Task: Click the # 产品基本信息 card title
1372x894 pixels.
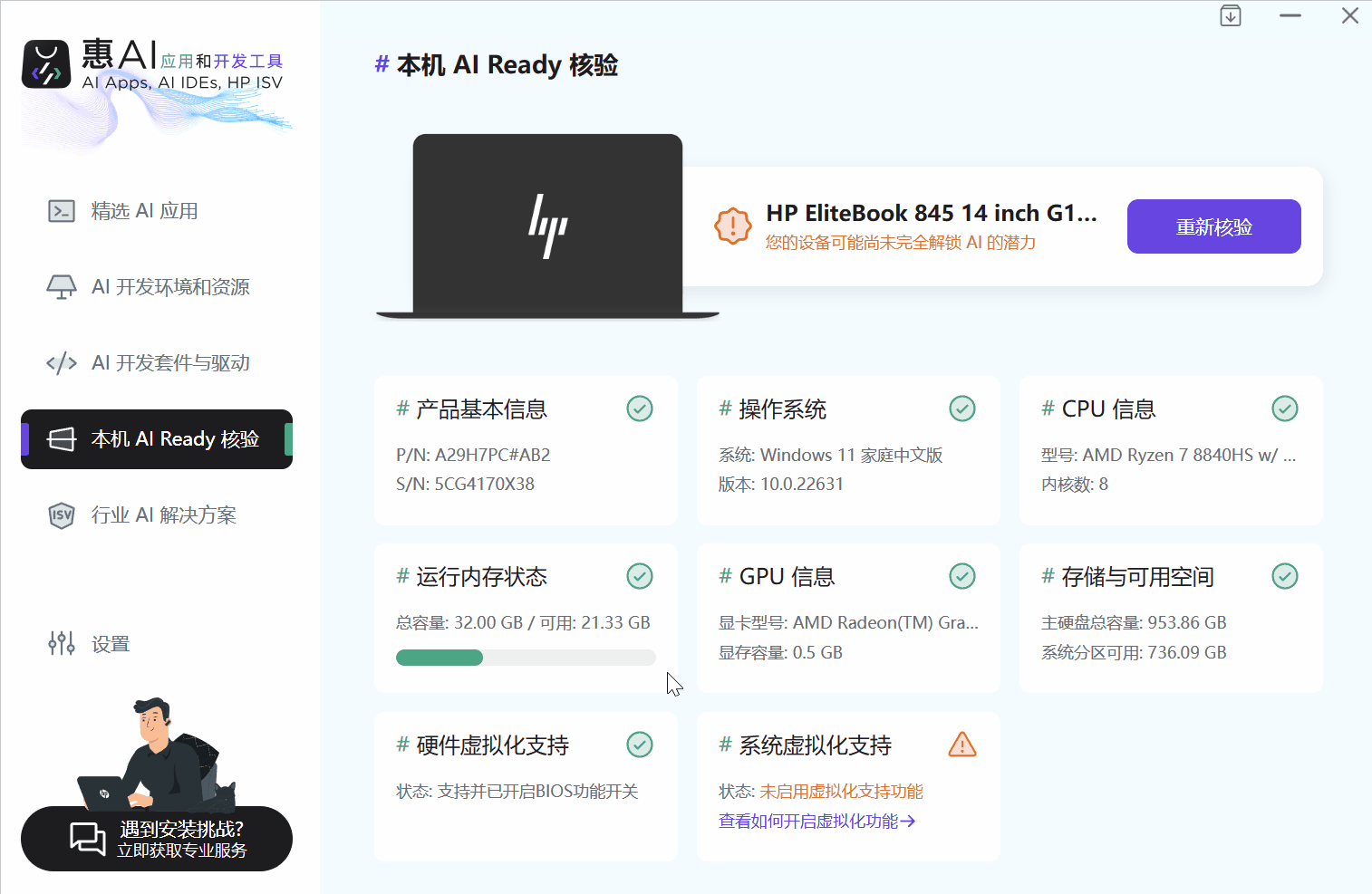Action: click(471, 409)
